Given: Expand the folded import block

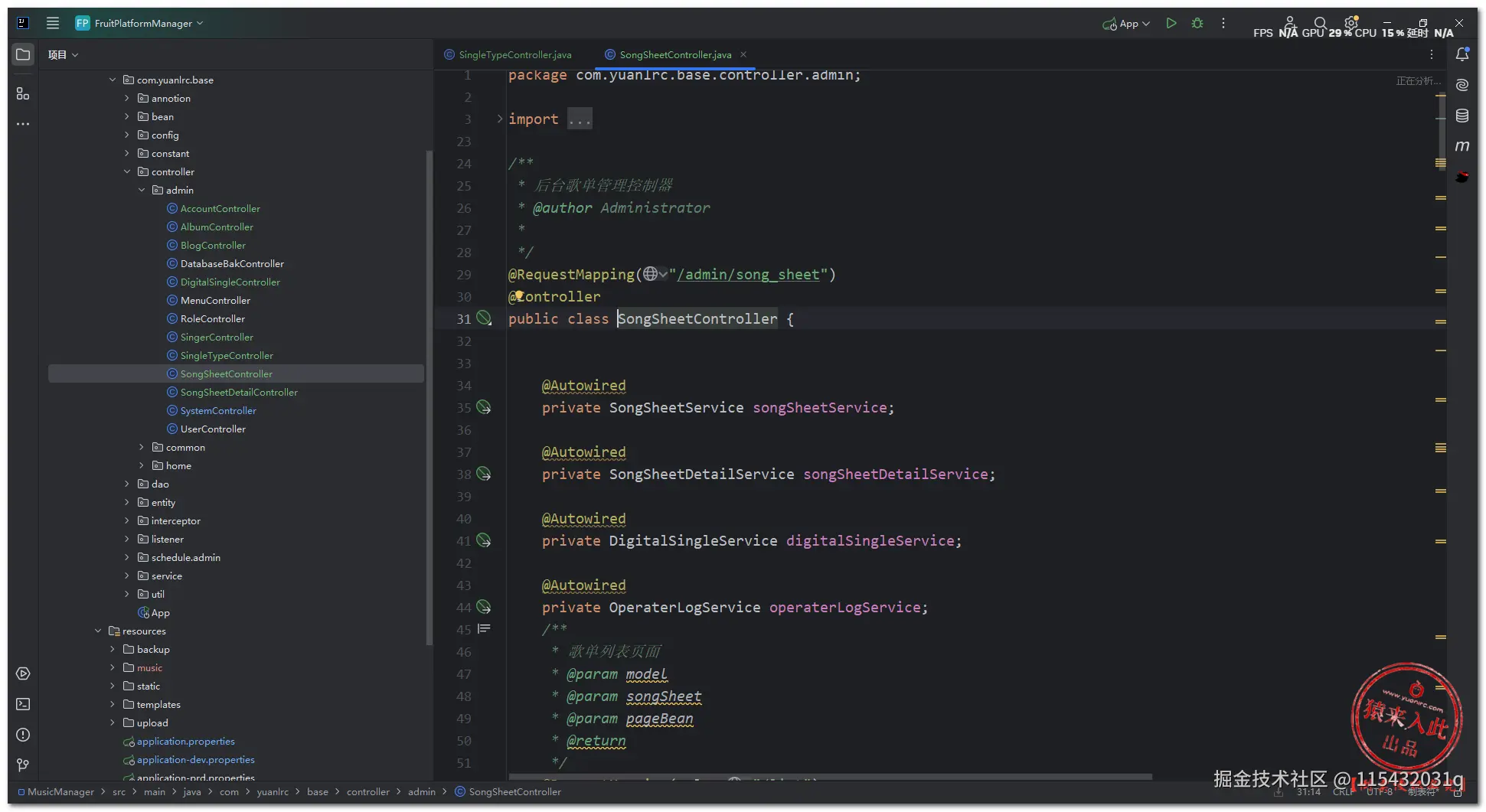Looking at the screenshot, I should click(x=500, y=119).
